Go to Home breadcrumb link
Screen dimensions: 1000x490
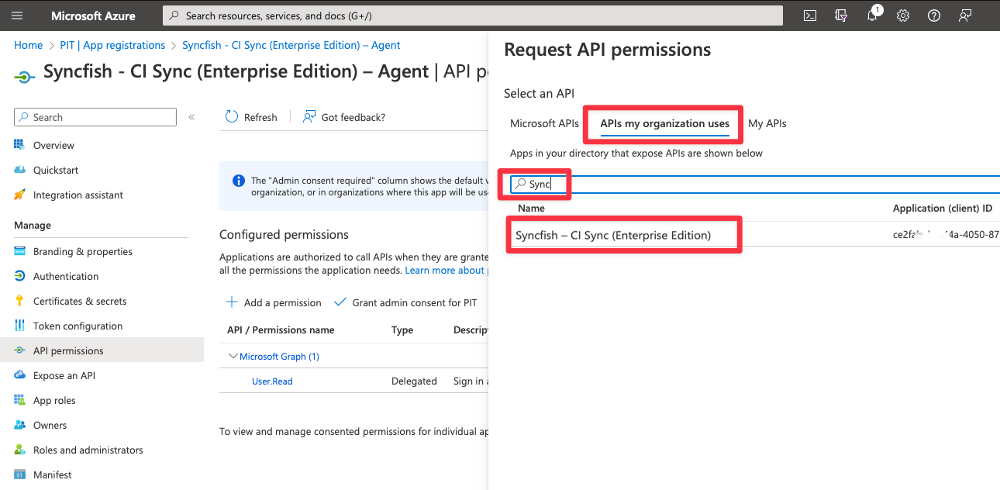coord(28,45)
